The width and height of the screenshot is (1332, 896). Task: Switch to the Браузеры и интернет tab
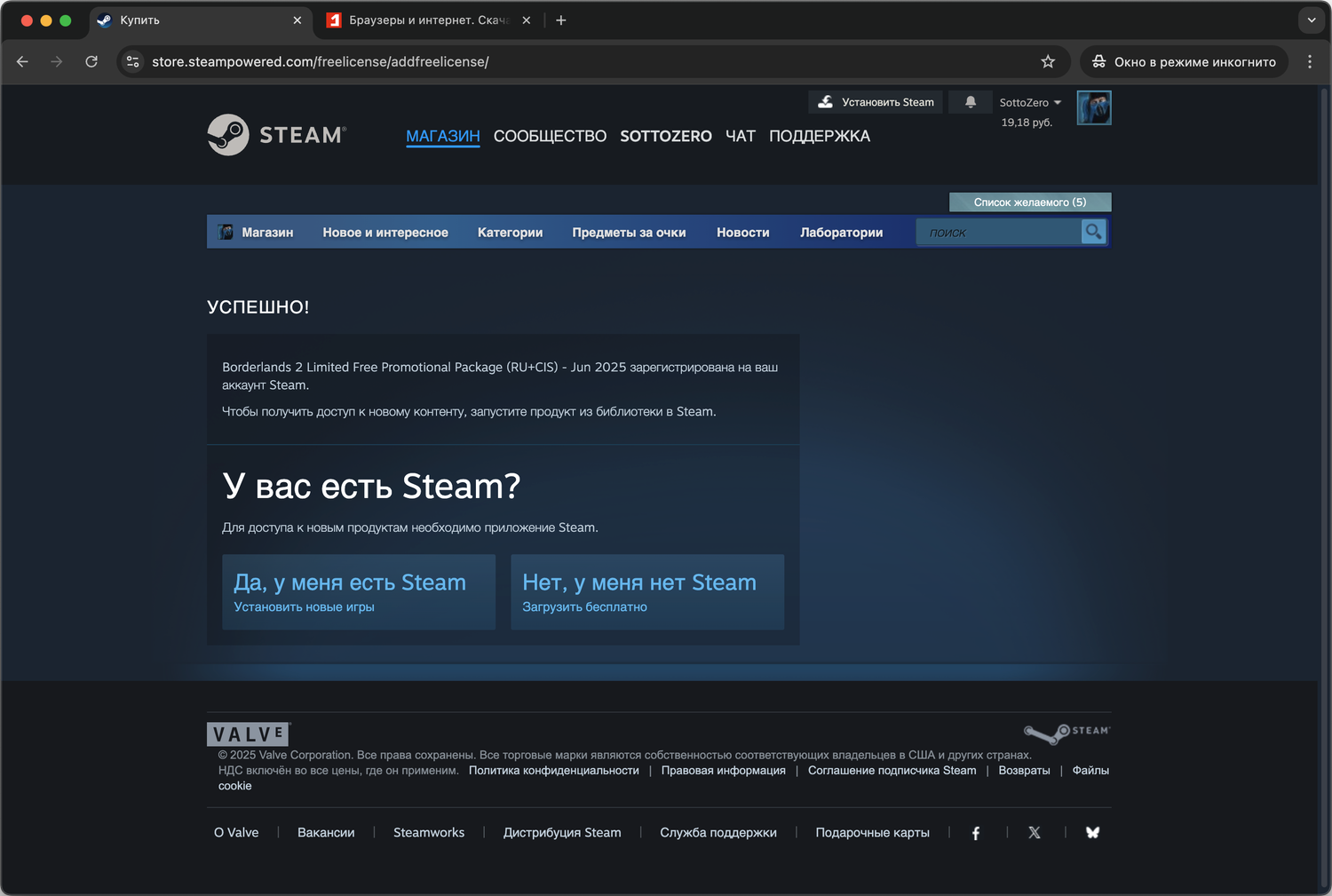pos(429,20)
